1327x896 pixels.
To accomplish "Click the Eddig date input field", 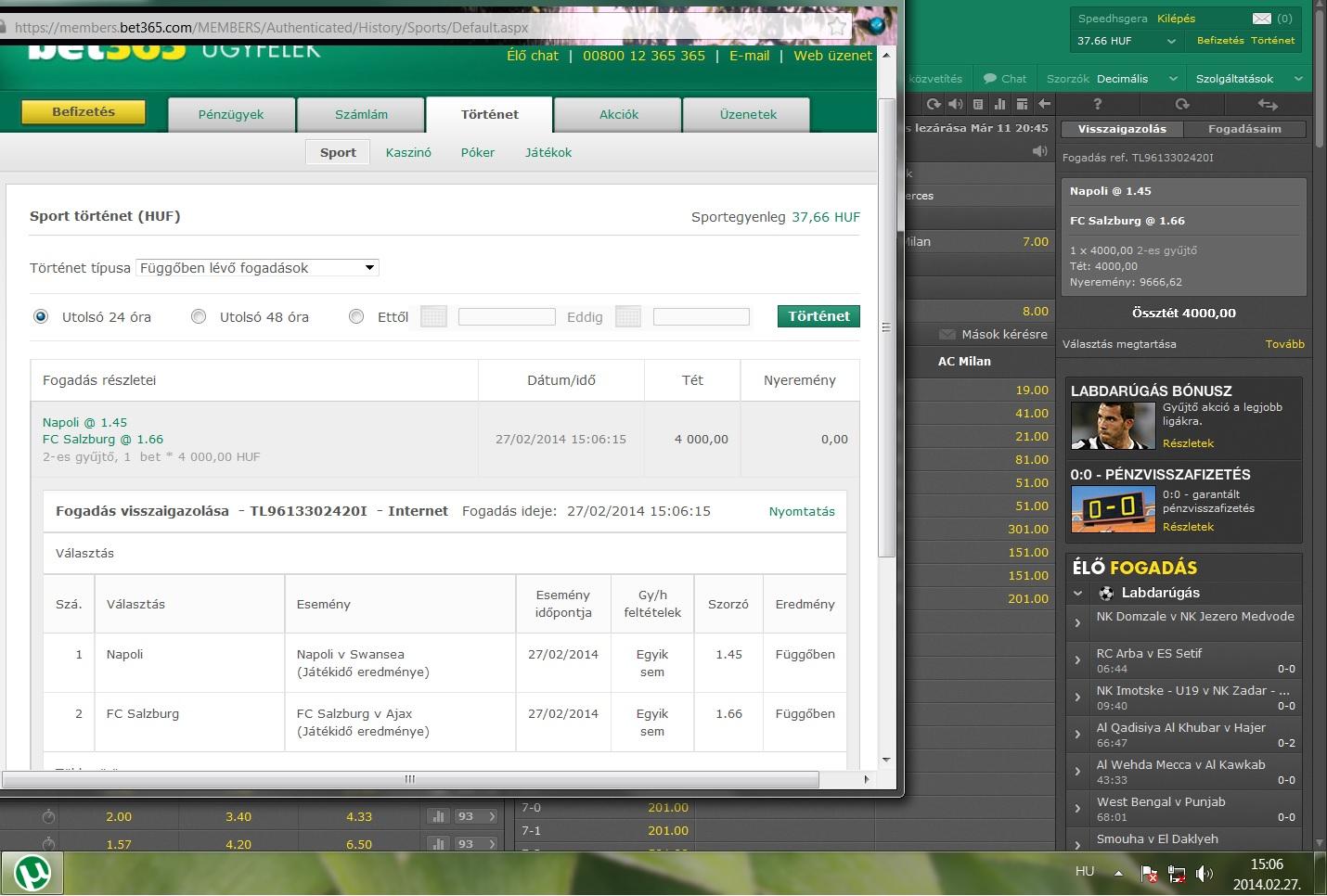I will pos(702,316).
